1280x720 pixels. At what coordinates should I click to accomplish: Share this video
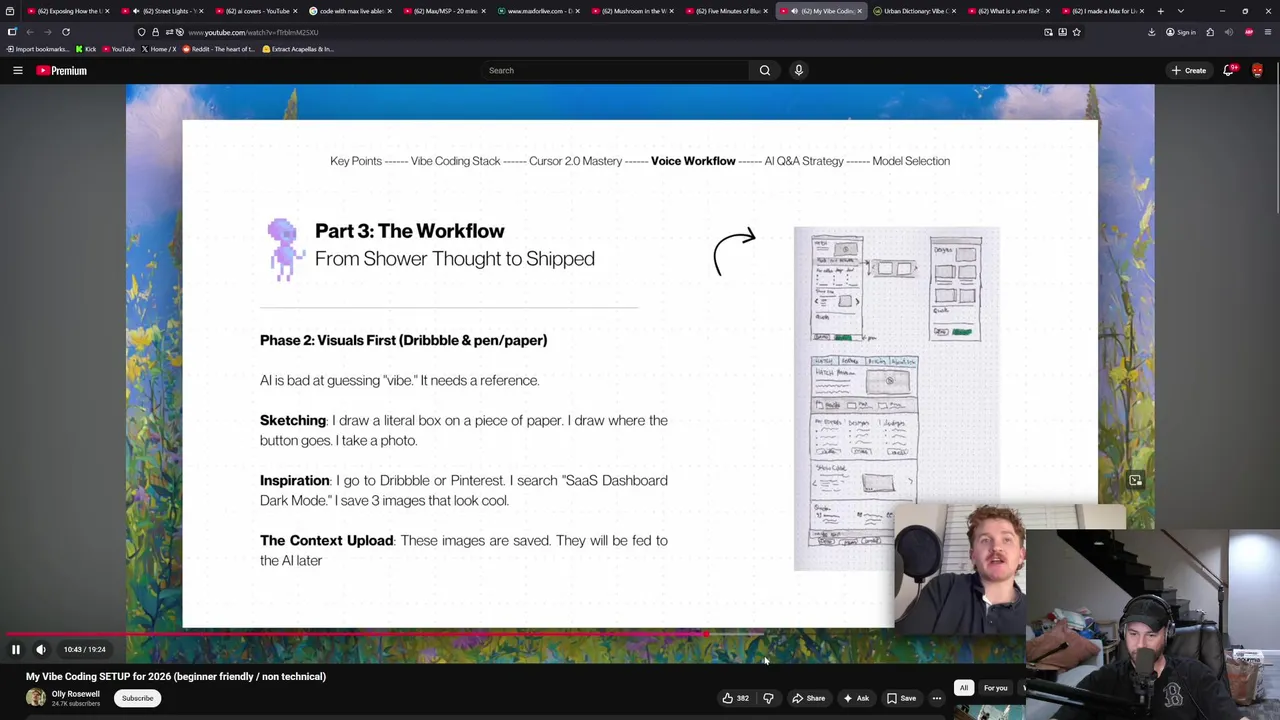tap(809, 698)
